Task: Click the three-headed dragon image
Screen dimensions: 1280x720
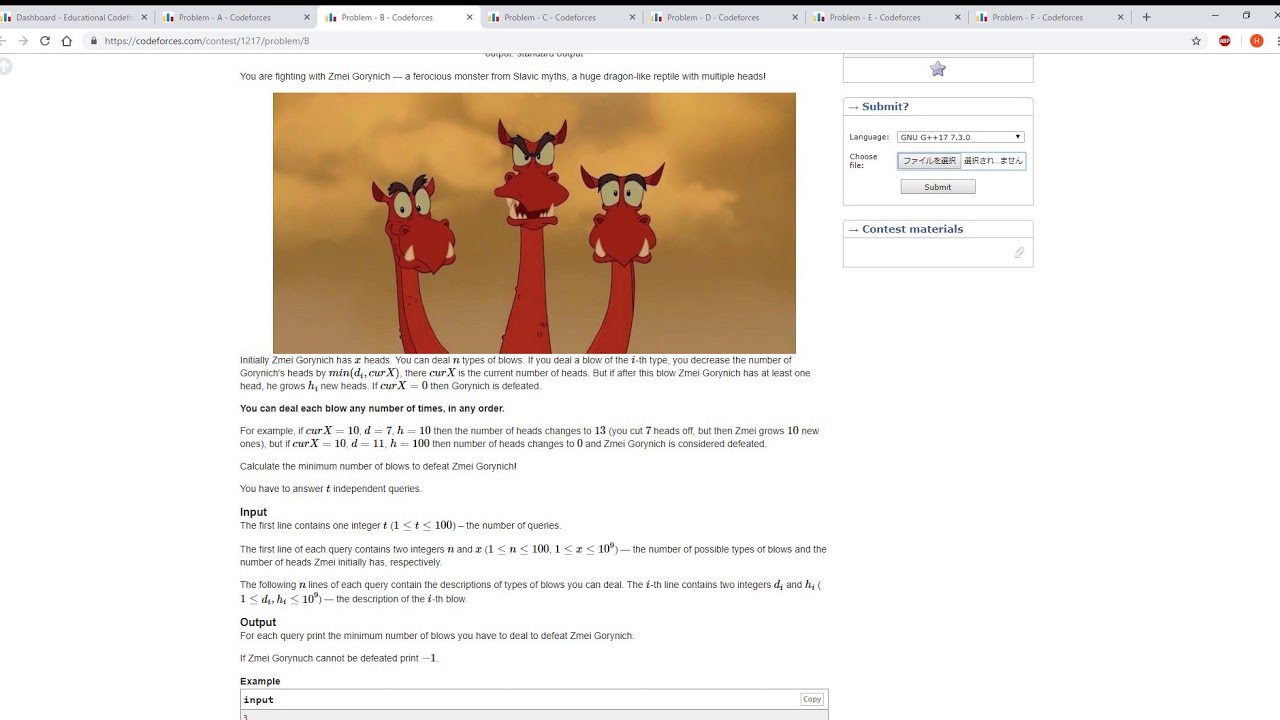Action: pos(534,223)
